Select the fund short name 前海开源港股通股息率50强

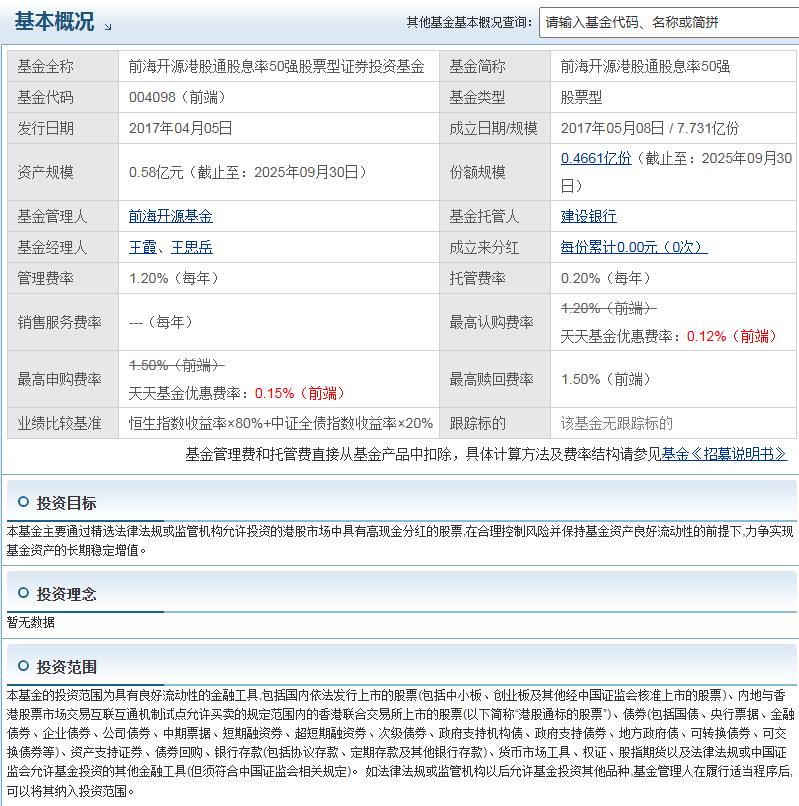tap(645, 66)
